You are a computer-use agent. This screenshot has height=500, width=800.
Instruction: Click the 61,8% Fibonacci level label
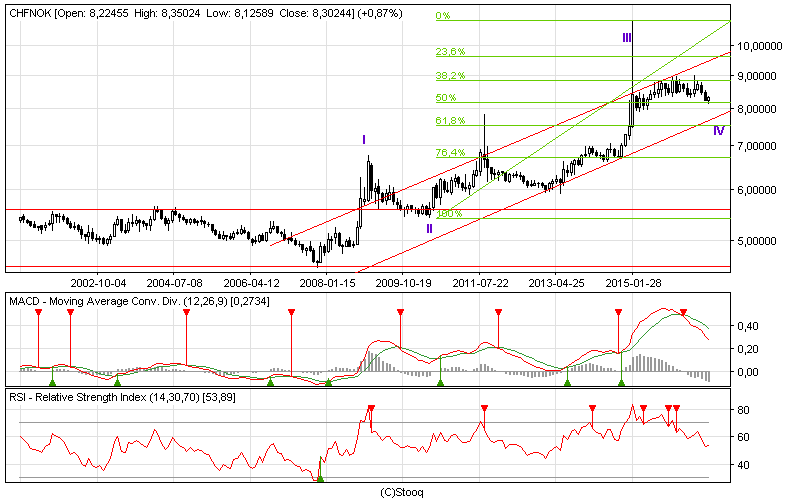point(450,120)
